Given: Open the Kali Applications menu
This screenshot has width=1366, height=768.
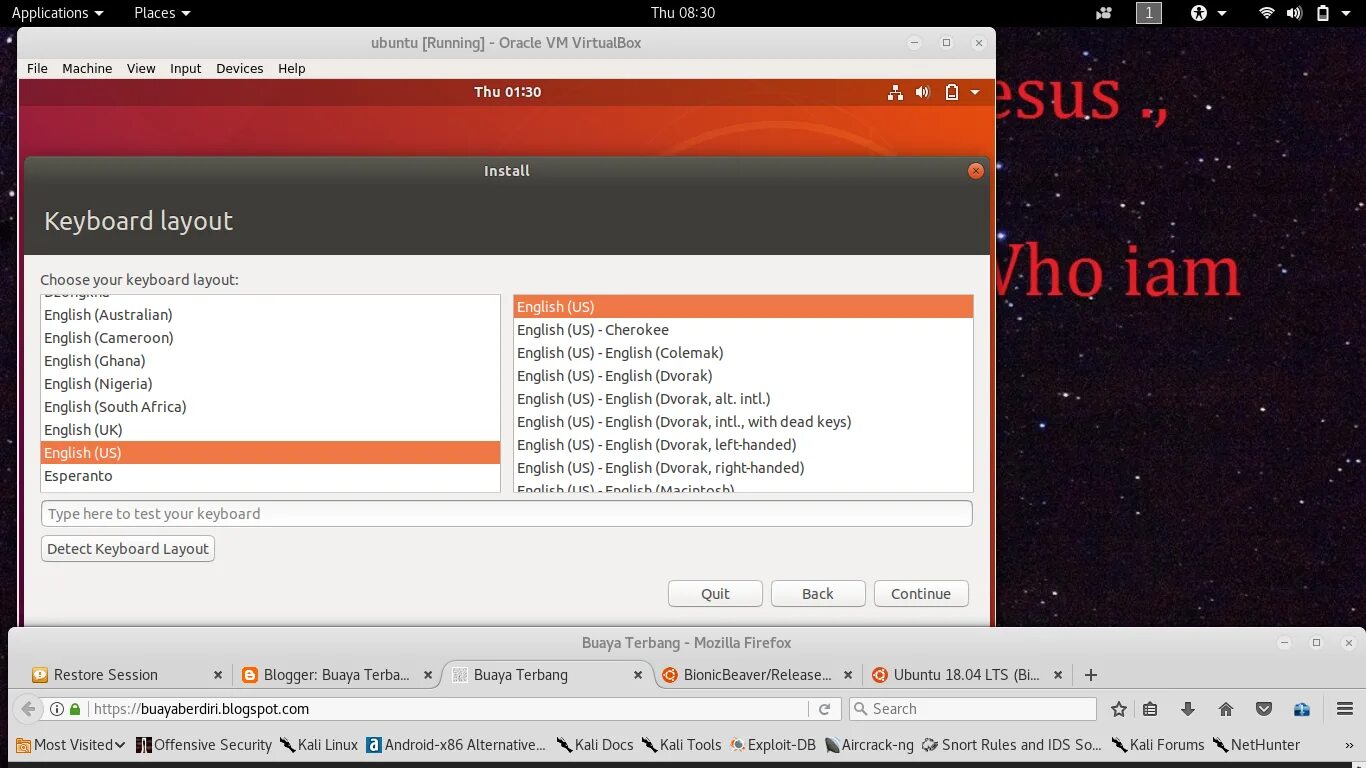Looking at the screenshot, I should [57, 13].
